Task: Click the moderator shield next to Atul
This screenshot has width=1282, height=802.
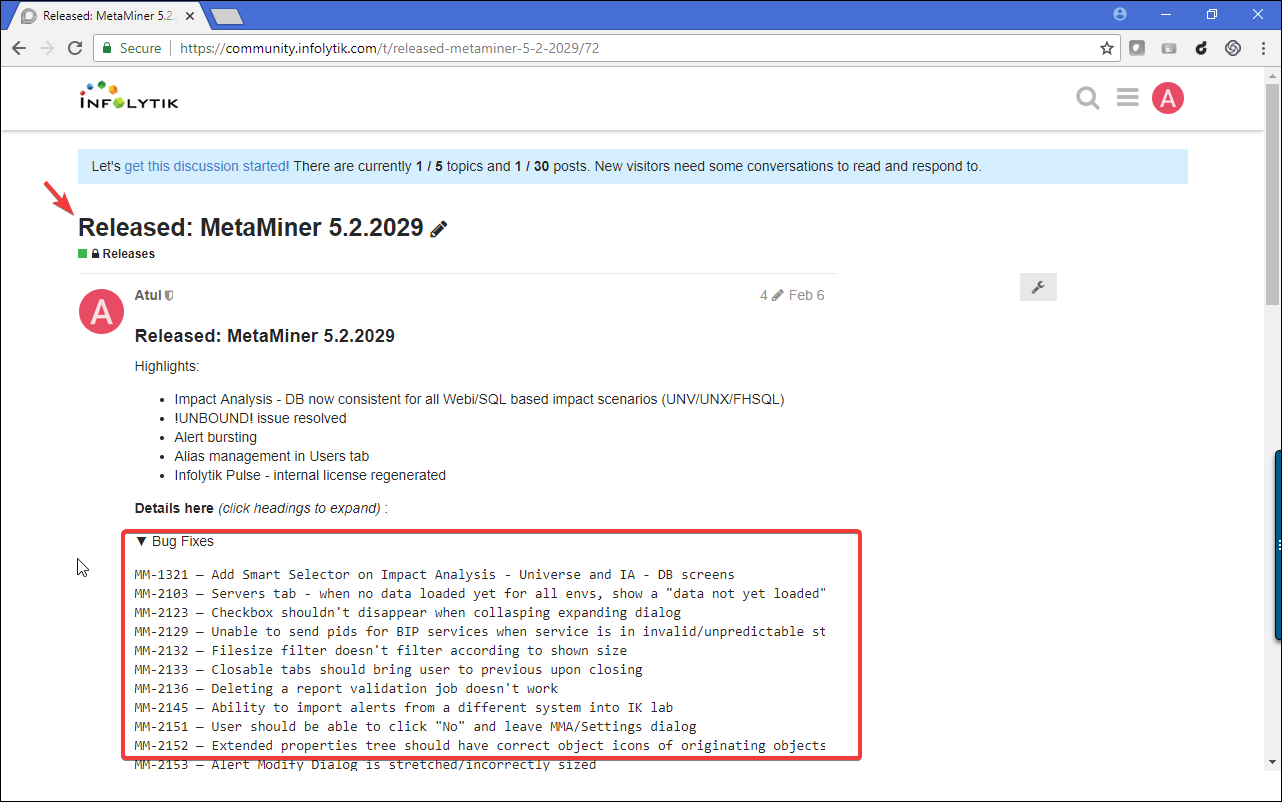Action: click(x=169, y=296)
